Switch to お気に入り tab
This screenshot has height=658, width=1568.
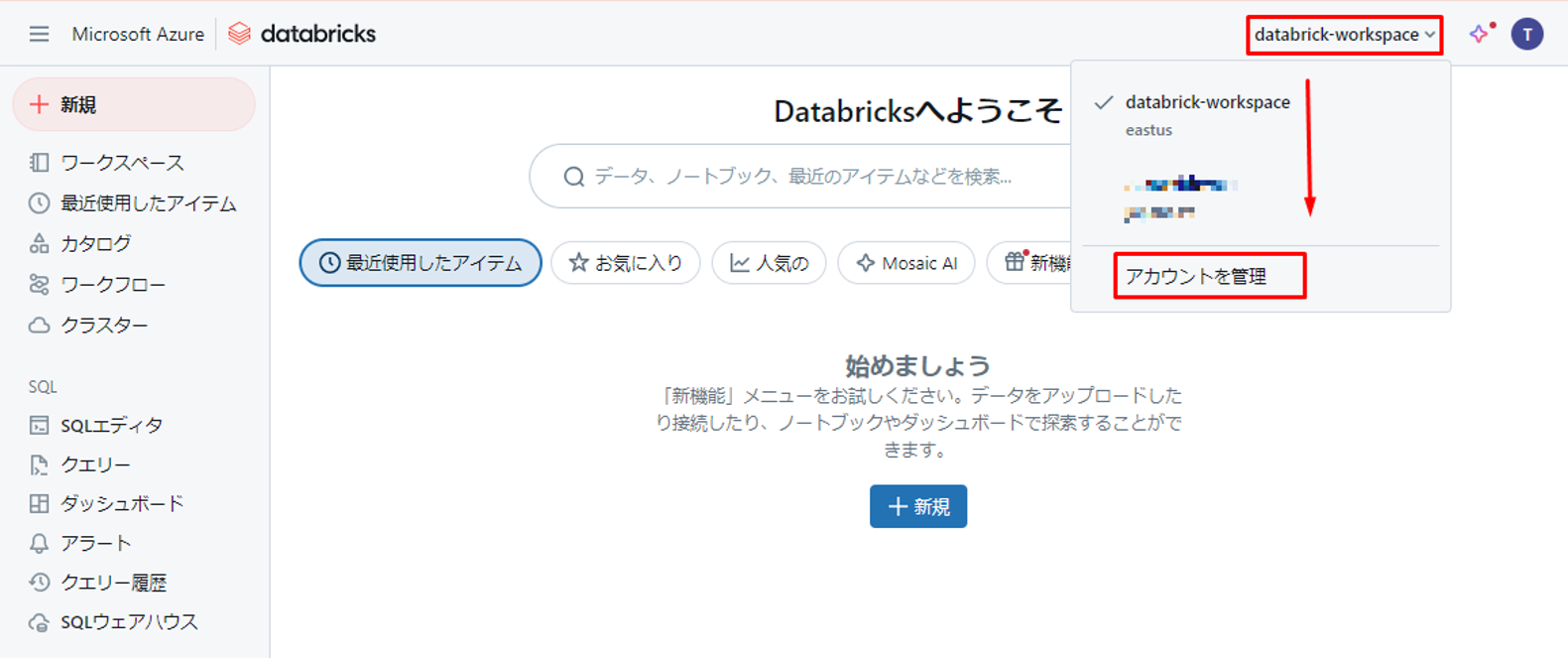click(x=626, y=263)
